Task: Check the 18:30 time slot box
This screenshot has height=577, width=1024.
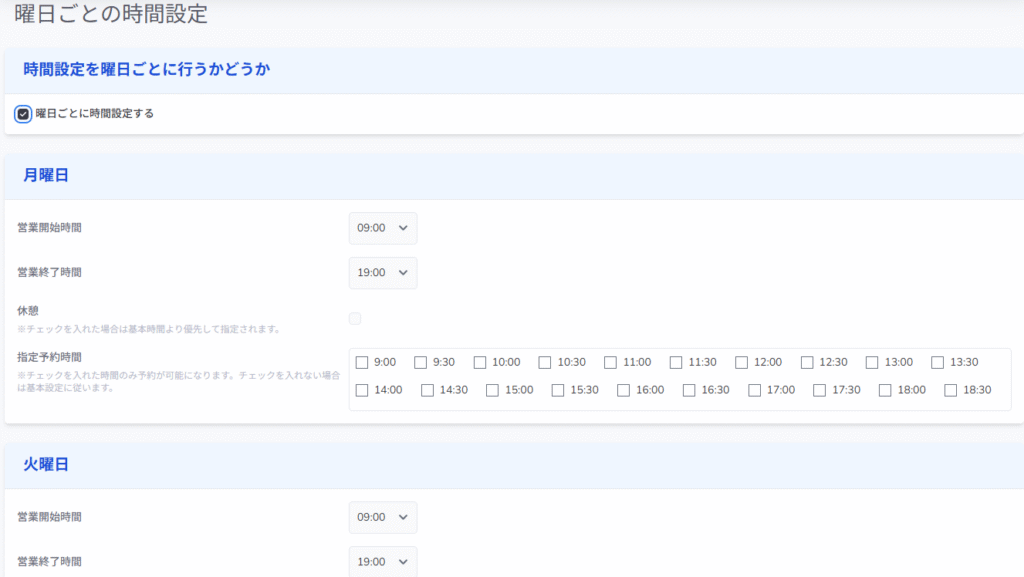Action: 951,390
